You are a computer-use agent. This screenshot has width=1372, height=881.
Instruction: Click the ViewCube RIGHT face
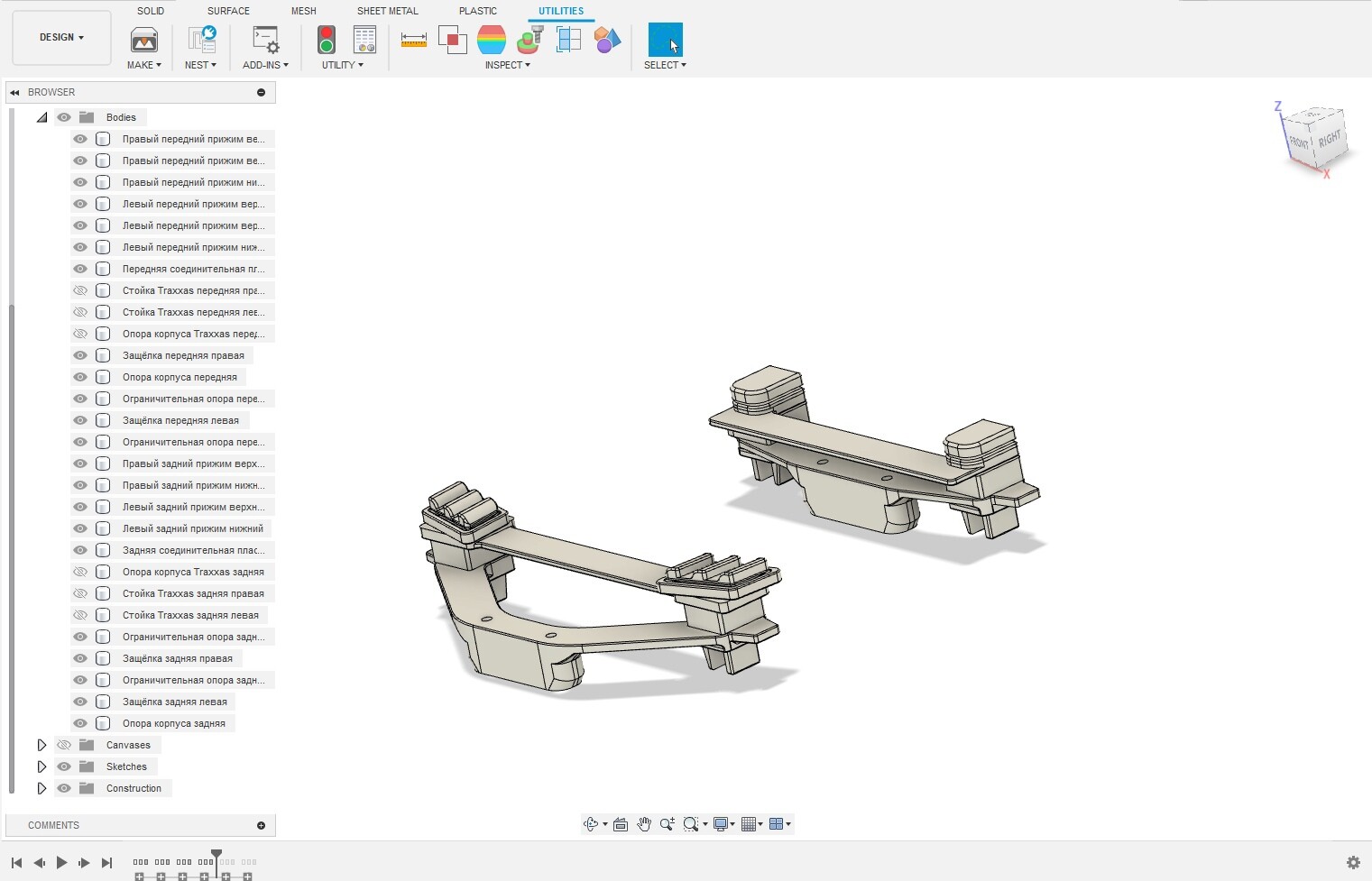1329,140
